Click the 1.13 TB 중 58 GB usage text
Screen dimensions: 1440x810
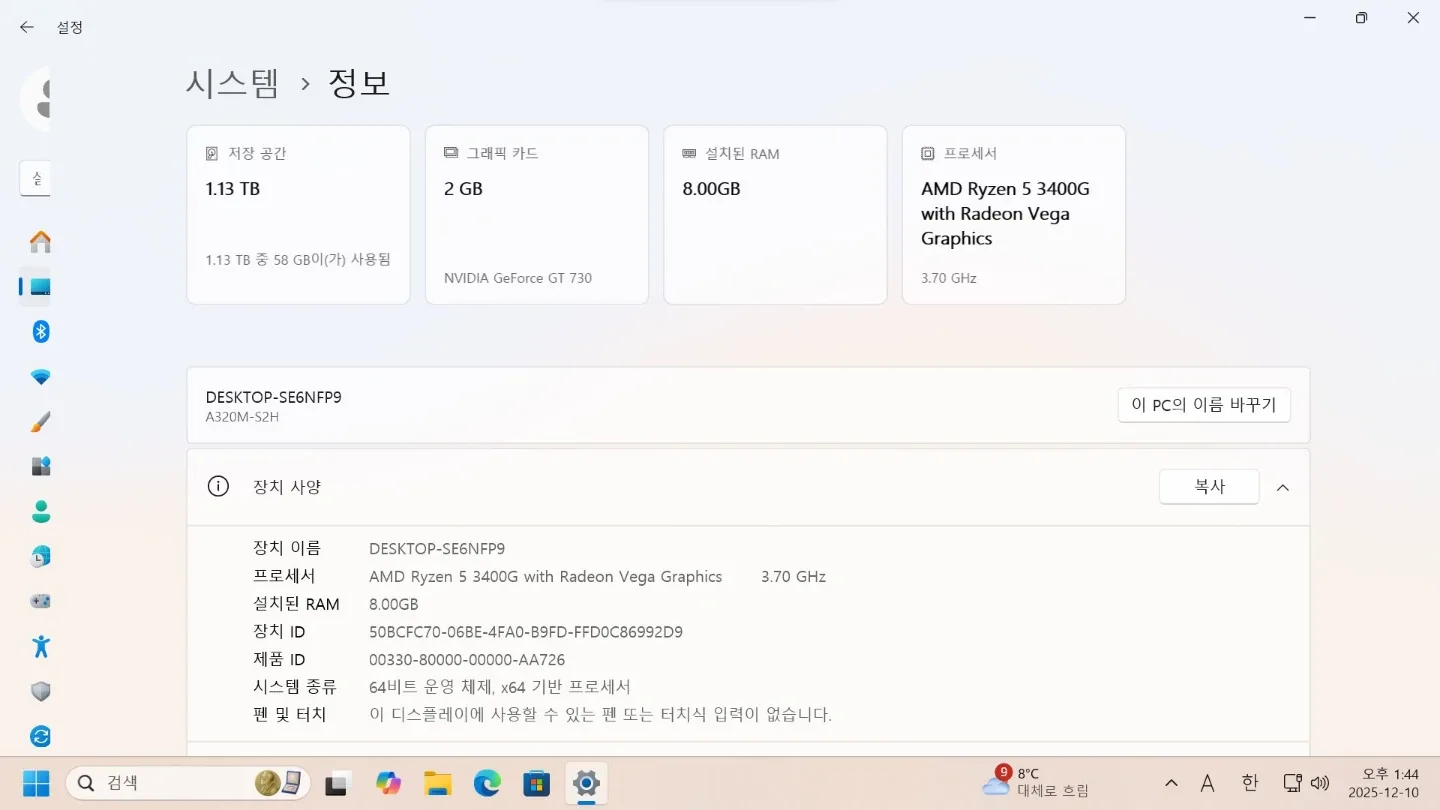click(x=298, y=260)
